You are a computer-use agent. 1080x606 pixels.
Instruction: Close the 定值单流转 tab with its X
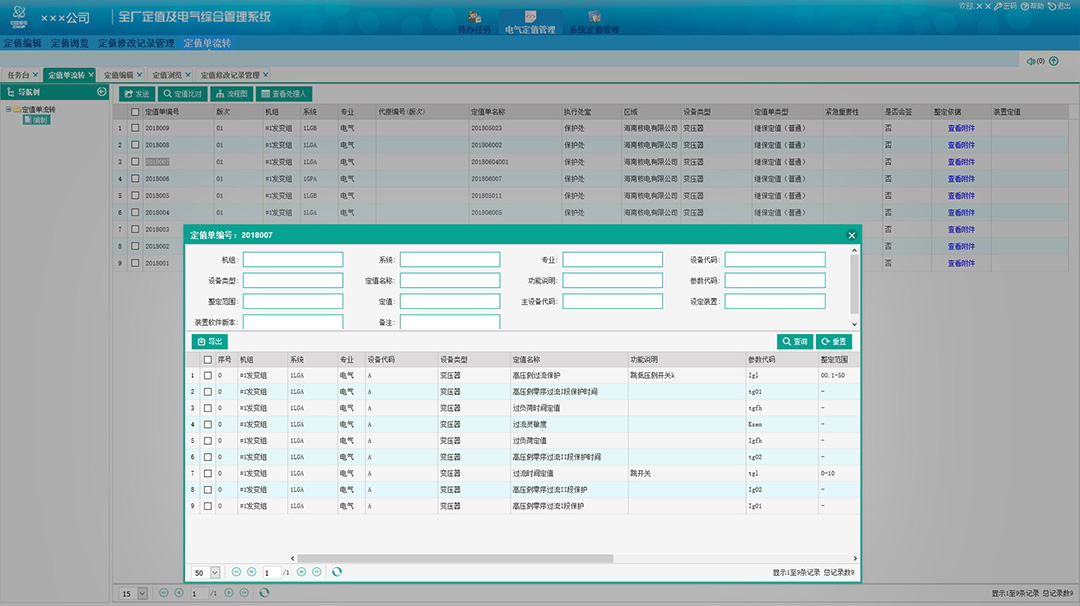(x=91, y=75)
